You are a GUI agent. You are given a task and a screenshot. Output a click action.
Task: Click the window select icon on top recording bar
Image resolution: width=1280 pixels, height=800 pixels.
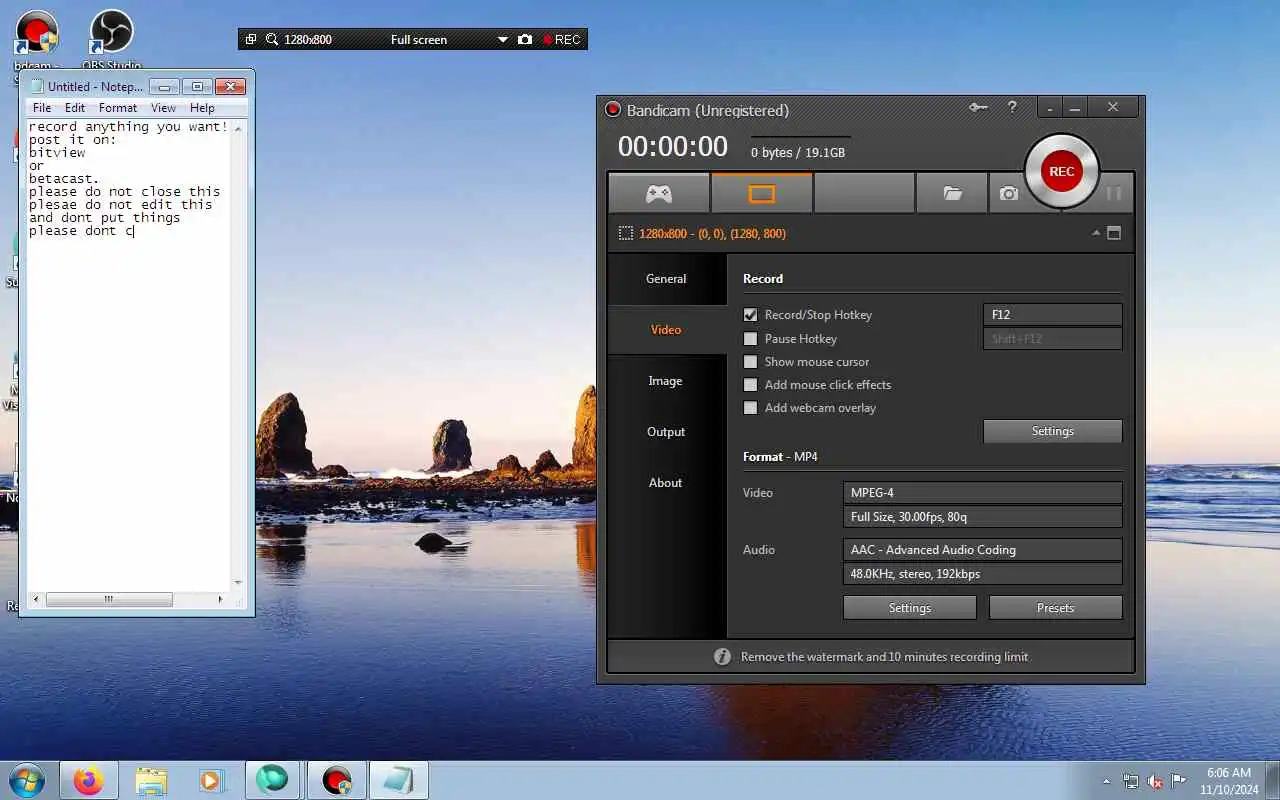click(251, 40)
